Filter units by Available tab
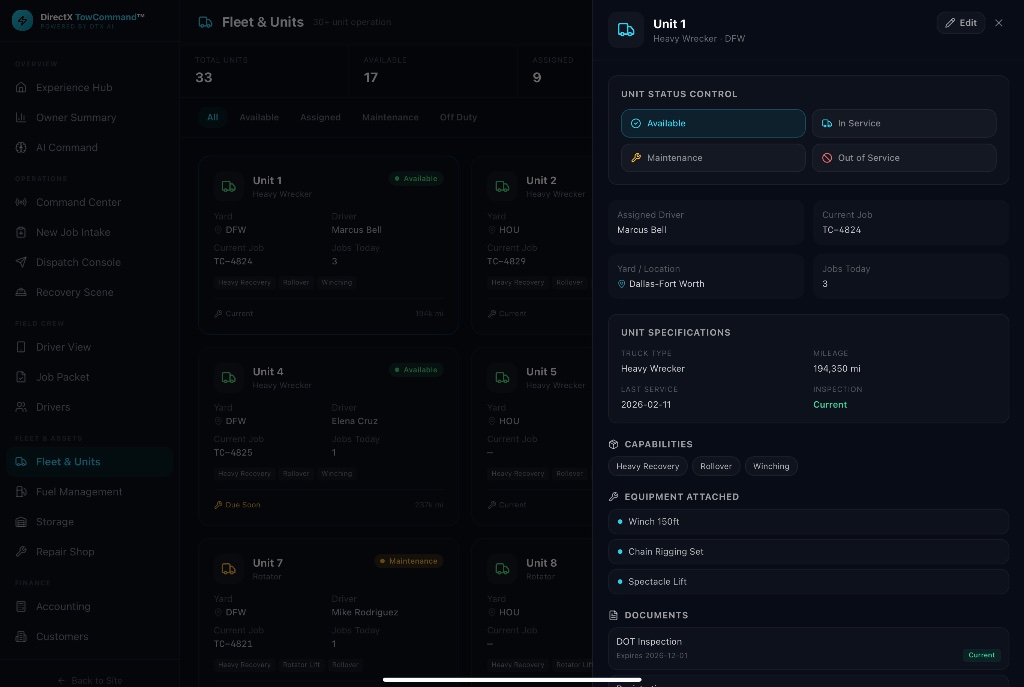Screen dimensions: 1024x687 259,118
